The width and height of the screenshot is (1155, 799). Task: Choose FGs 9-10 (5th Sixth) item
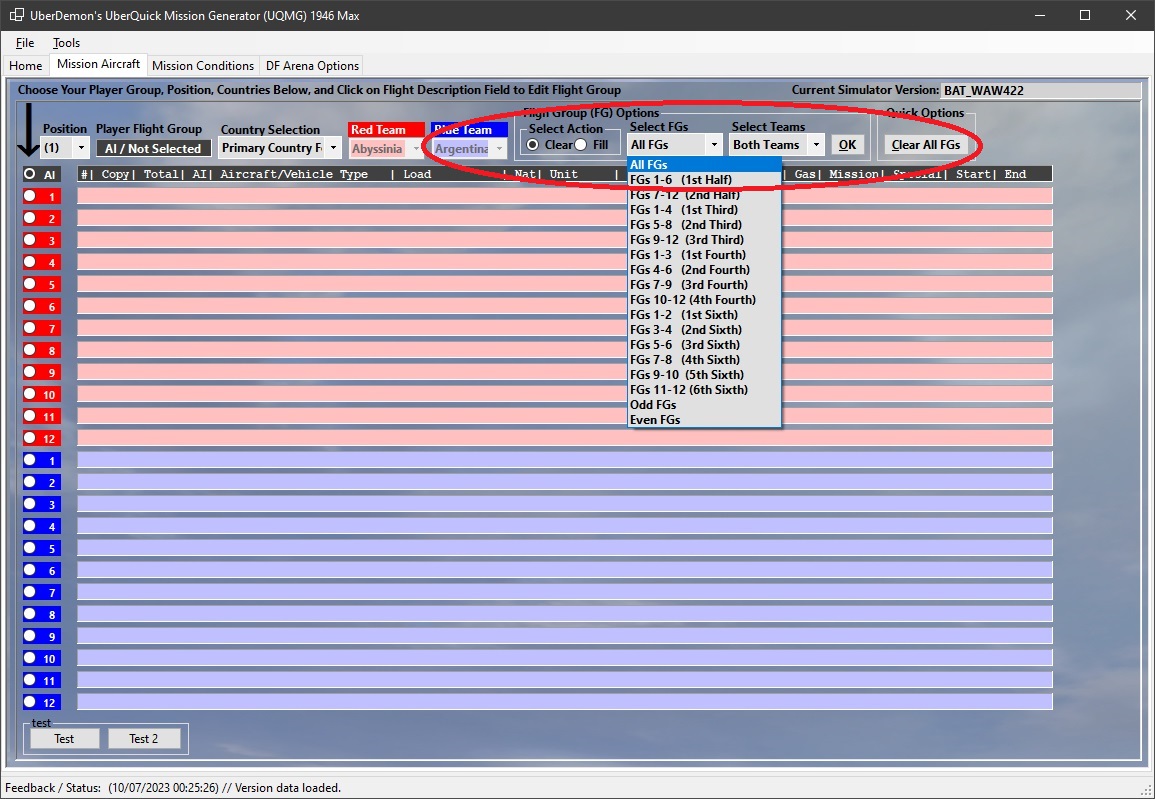[x=704, y=375]
